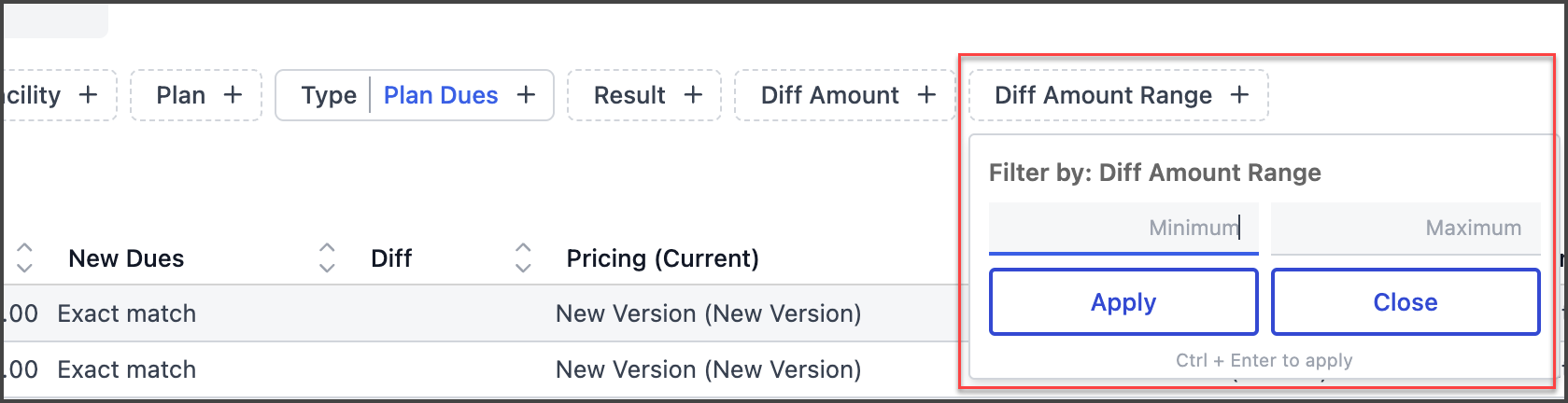1568x403 pixels.
Task: Click the New Dues column header
Action: (126, 258)
